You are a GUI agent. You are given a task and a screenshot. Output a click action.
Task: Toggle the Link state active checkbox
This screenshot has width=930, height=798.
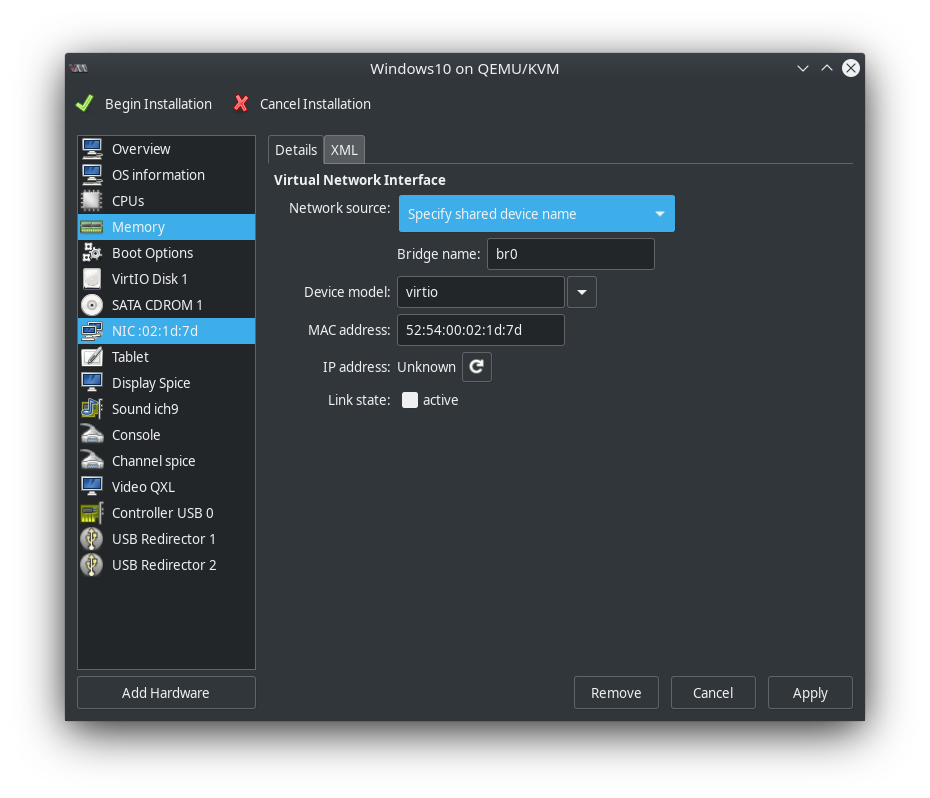(x=410, y=400)
